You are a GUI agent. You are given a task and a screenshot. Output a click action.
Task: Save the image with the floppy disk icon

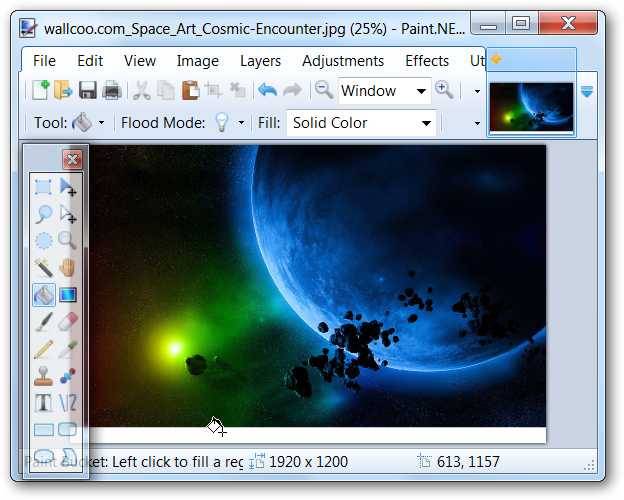coord(88,90)
